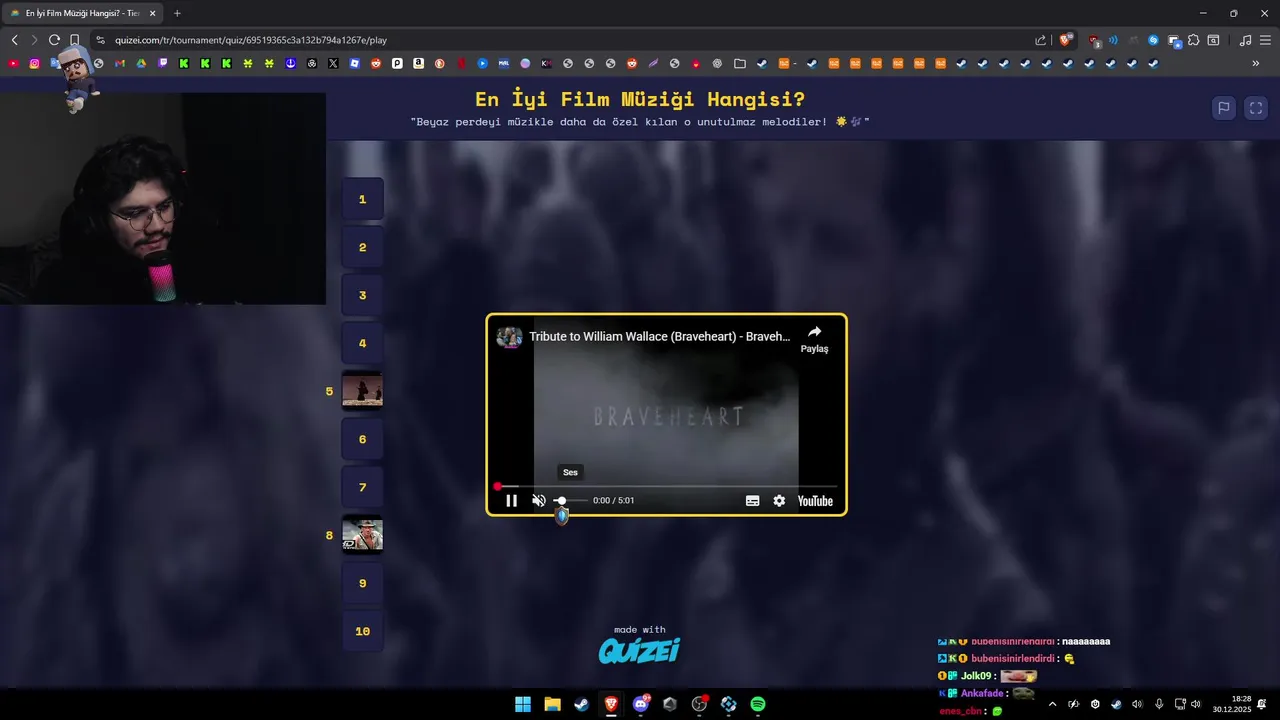Viewport: 1280px width, 720px height.
Task: Open YouTube player settings gear
Action: (779, 501)
